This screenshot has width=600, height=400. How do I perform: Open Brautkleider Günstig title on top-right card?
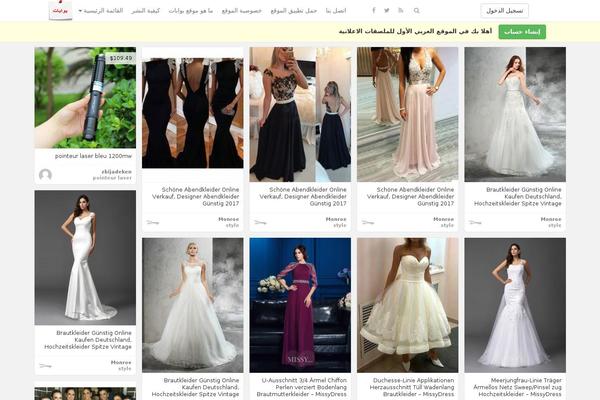[518, 196]
